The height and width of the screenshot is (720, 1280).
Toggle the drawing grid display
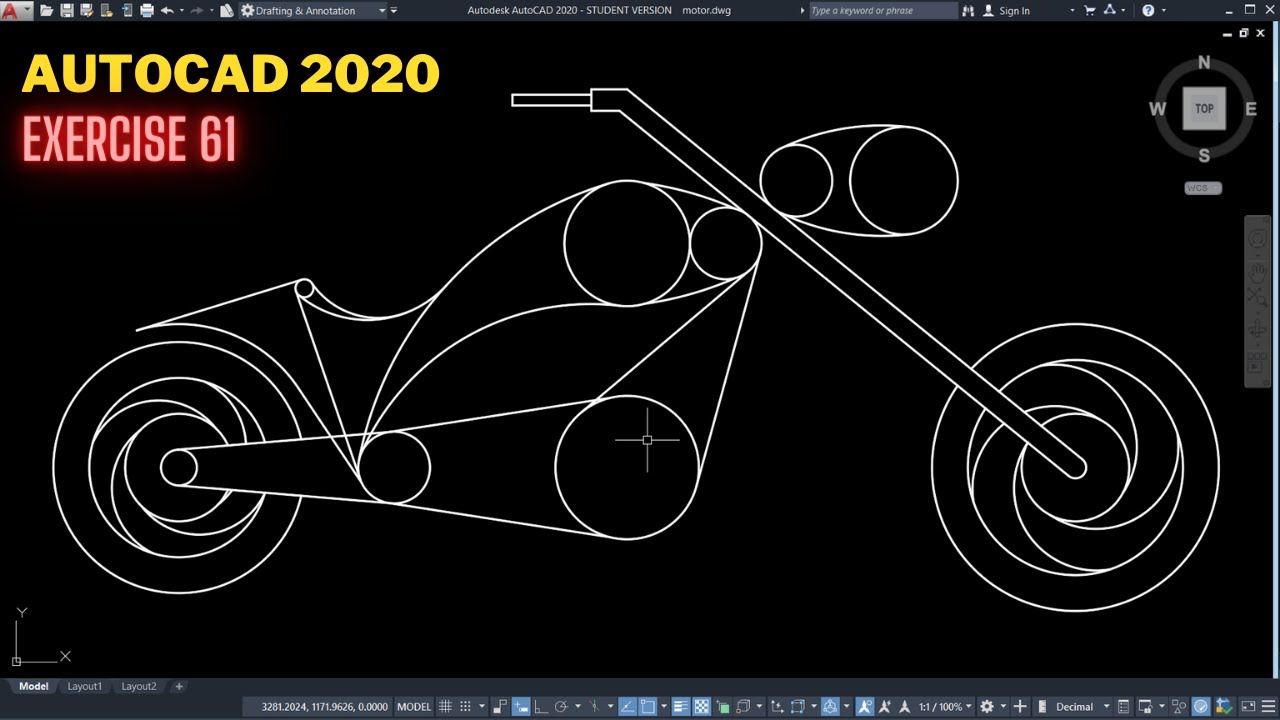[x=445, y=707]
